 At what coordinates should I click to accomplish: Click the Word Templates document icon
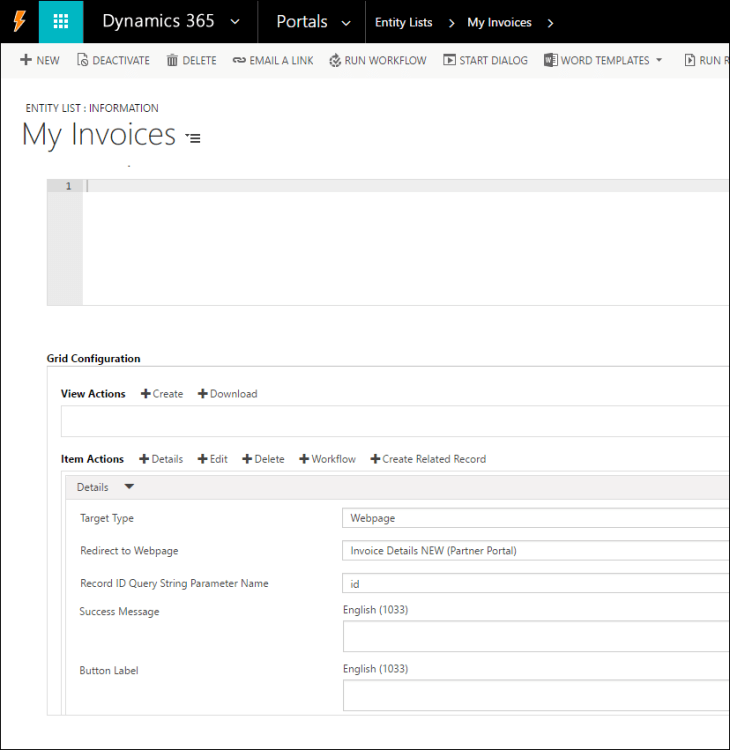551,60
